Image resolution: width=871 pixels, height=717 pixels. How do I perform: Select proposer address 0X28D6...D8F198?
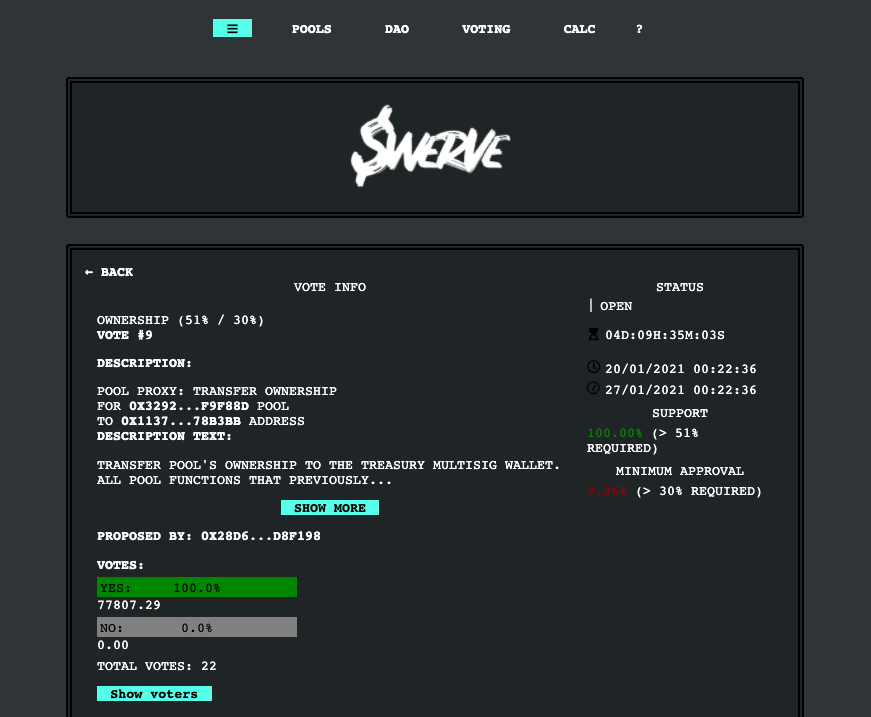point(261,537)
